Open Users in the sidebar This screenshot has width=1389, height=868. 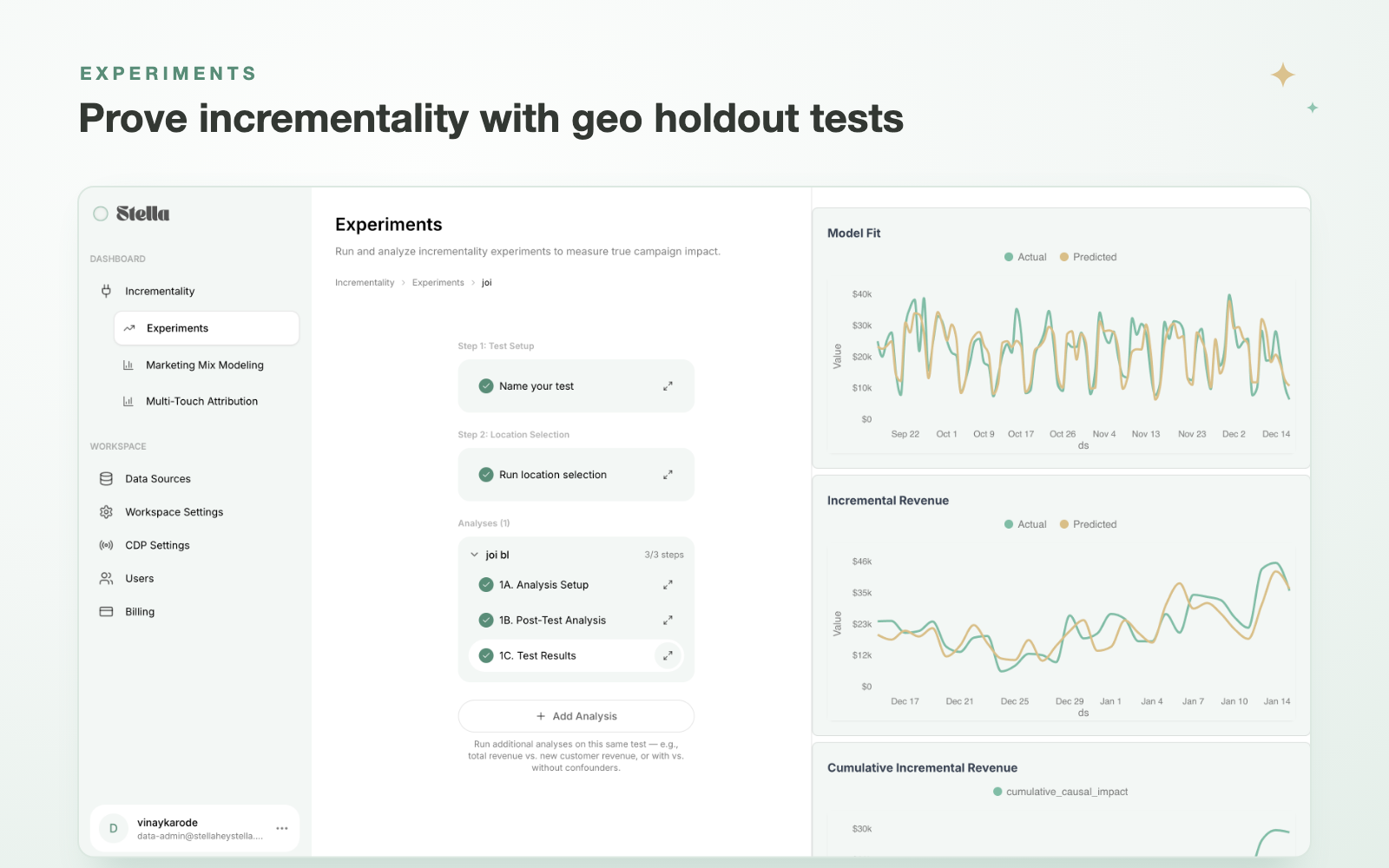pos(194,578)
